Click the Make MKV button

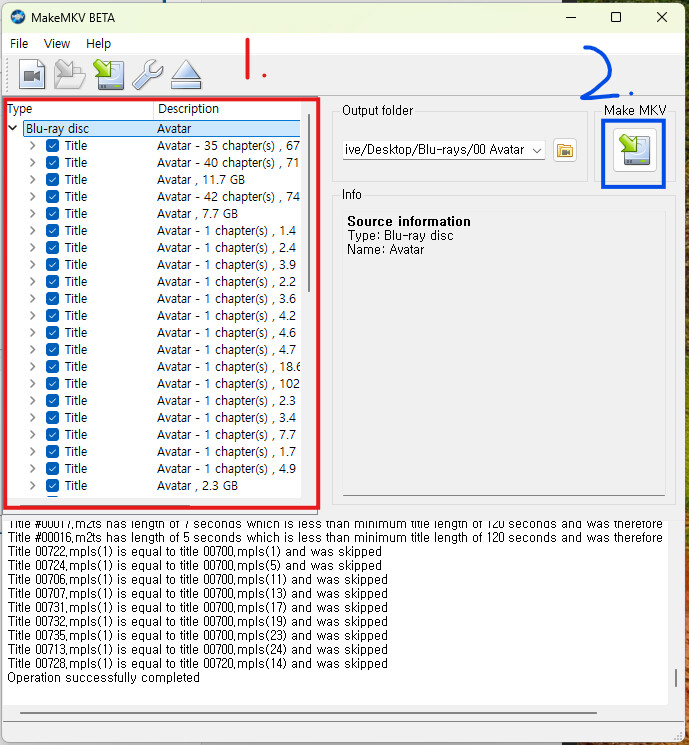pos(634,150)
